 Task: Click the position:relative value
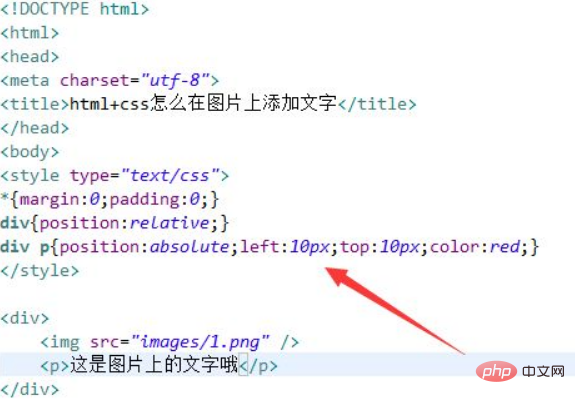pyautogui.click(x=169, y=223)
